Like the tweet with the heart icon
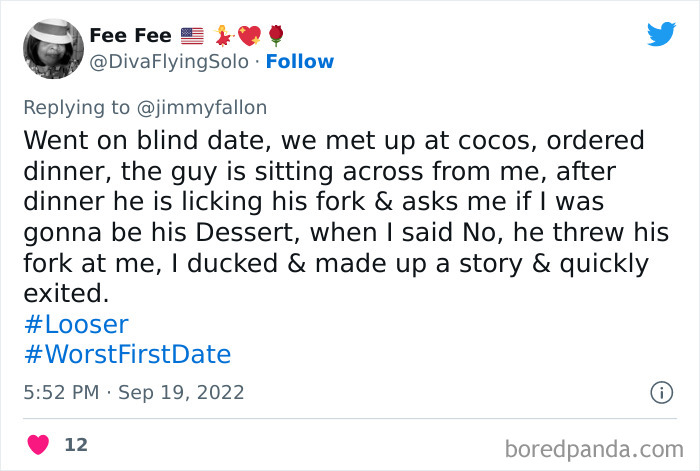The width and height of the screenshot is (700, 471). click(38, 444)
